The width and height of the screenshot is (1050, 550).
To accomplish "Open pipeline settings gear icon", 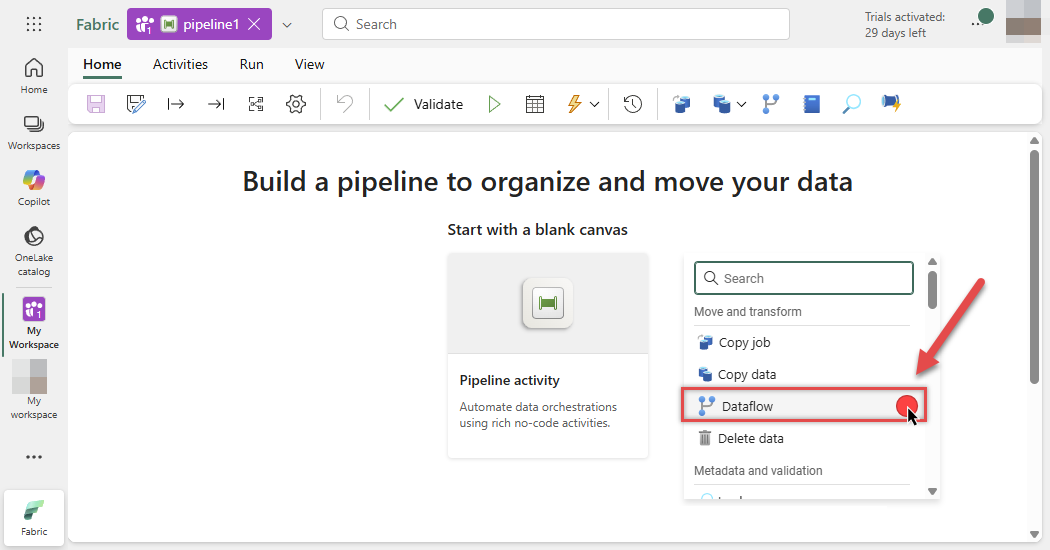I will tap(295, 104).
